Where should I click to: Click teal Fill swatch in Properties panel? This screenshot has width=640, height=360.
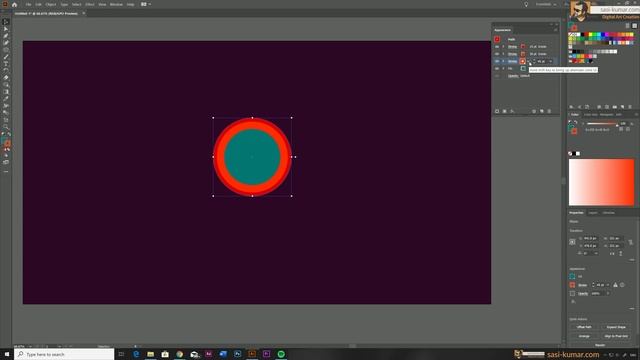pos(572,276)
